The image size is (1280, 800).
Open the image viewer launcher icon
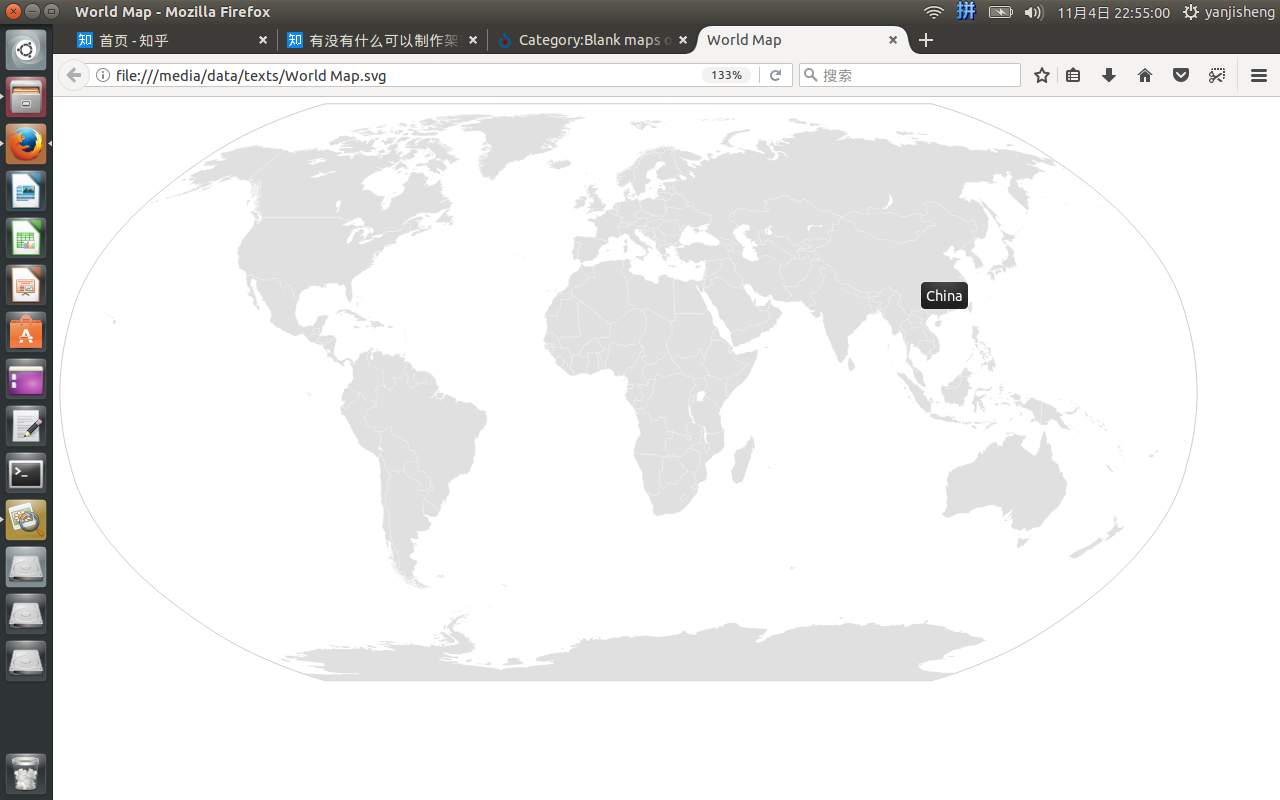coord(26,520)
